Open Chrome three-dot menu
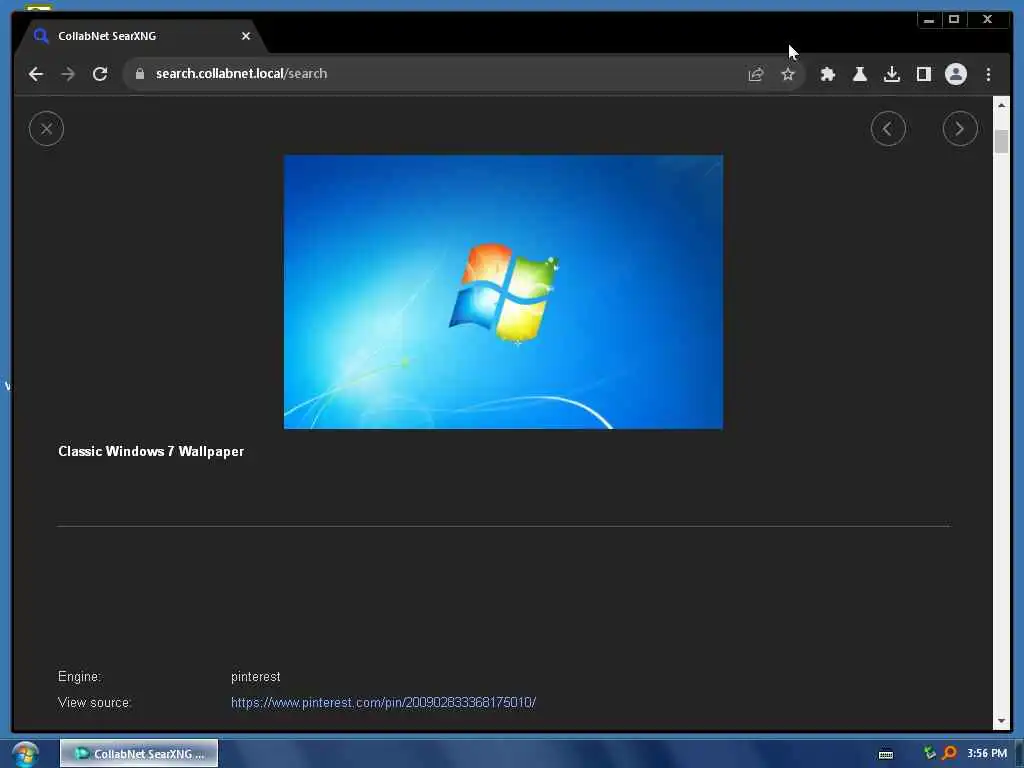 988,74
